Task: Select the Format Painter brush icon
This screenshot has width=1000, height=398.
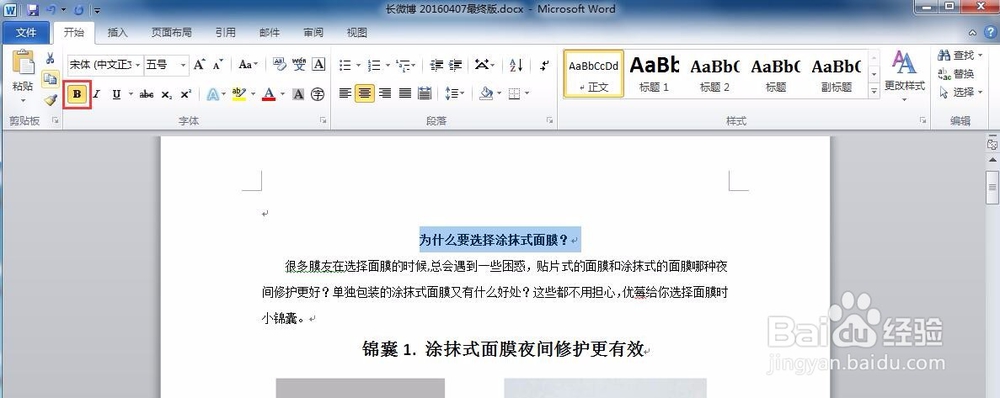Action: coord(50,100)
